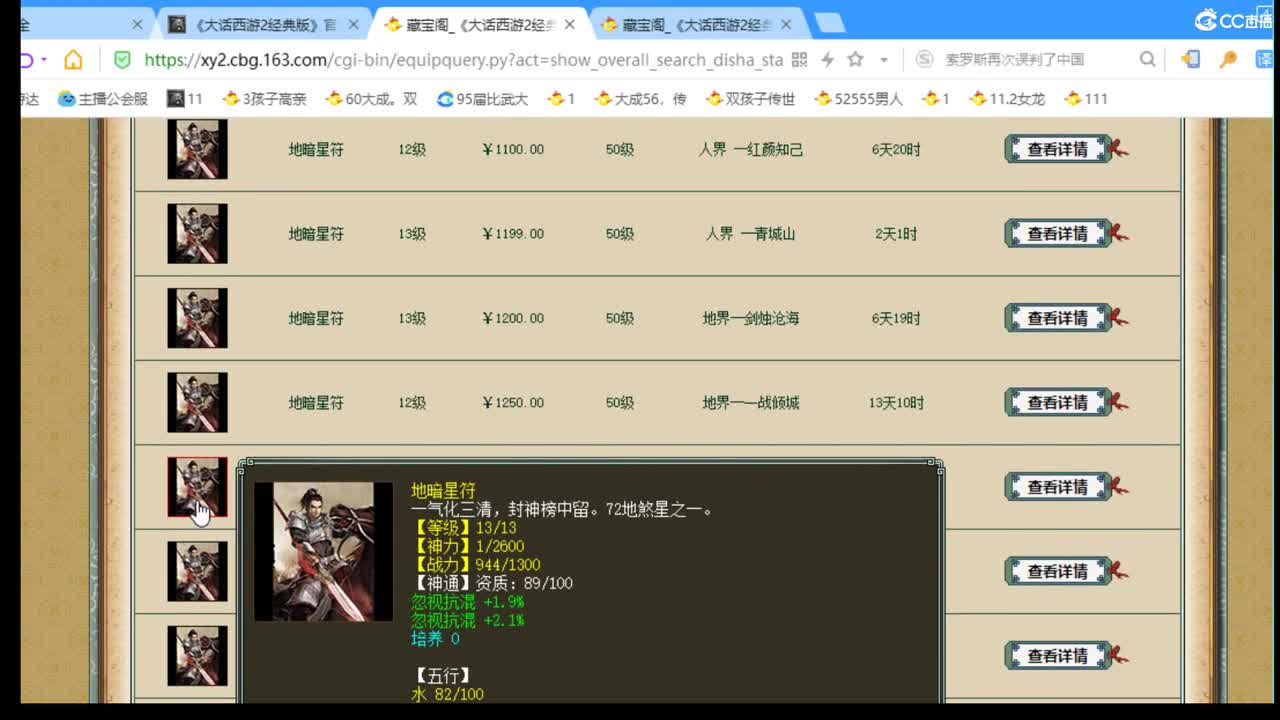Click the item thumbnail for ￥1100.00 row
The image size is (1280, 720).
pyautogui.click(x=197, y=149)
